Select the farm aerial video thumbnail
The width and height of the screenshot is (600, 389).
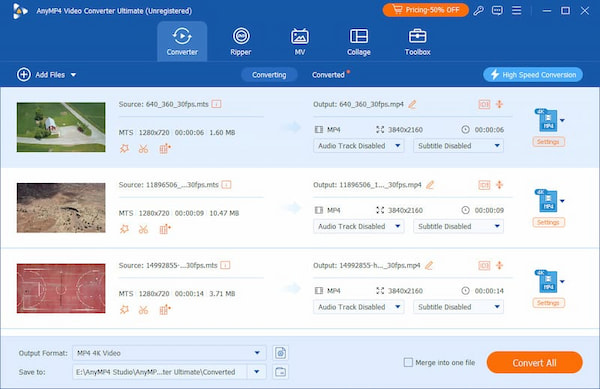pos(61,127)
